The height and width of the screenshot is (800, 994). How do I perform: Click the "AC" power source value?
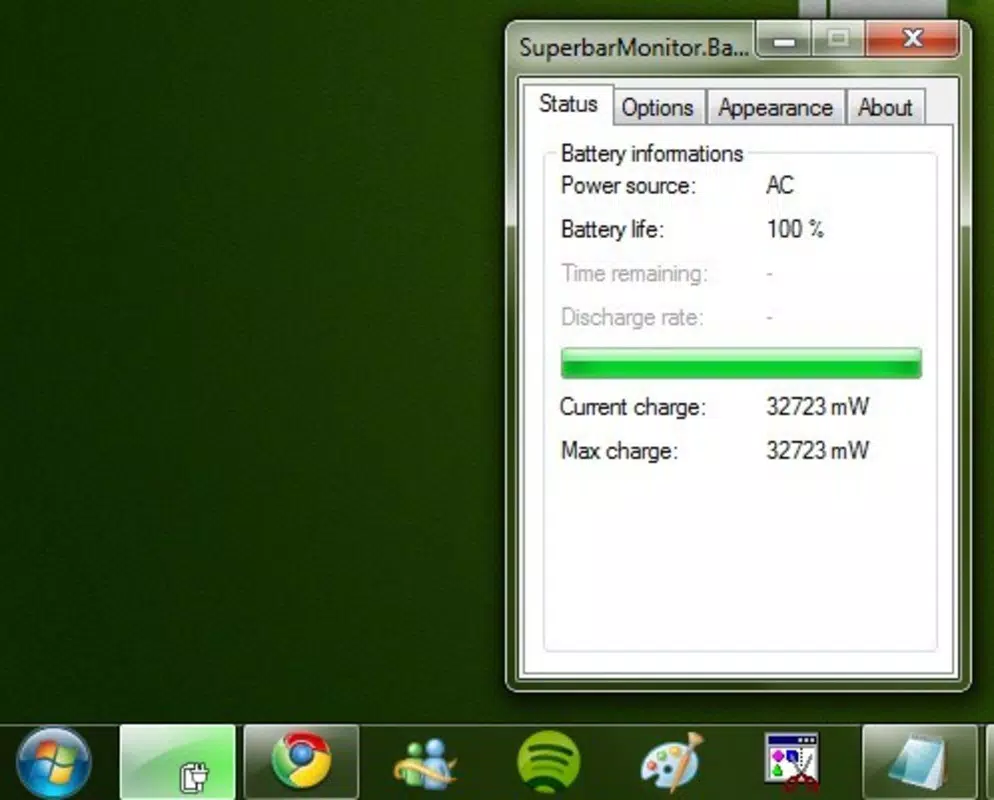(780, 185)
